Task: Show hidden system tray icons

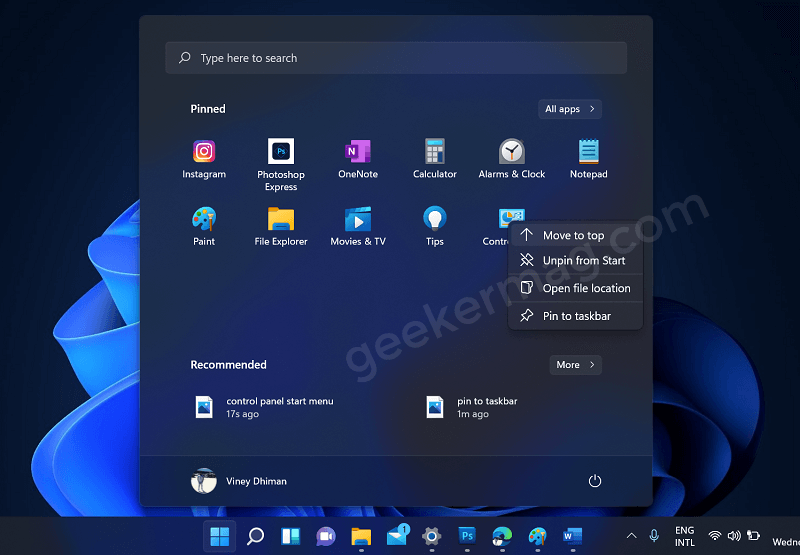Action: (x=631, y=536)
